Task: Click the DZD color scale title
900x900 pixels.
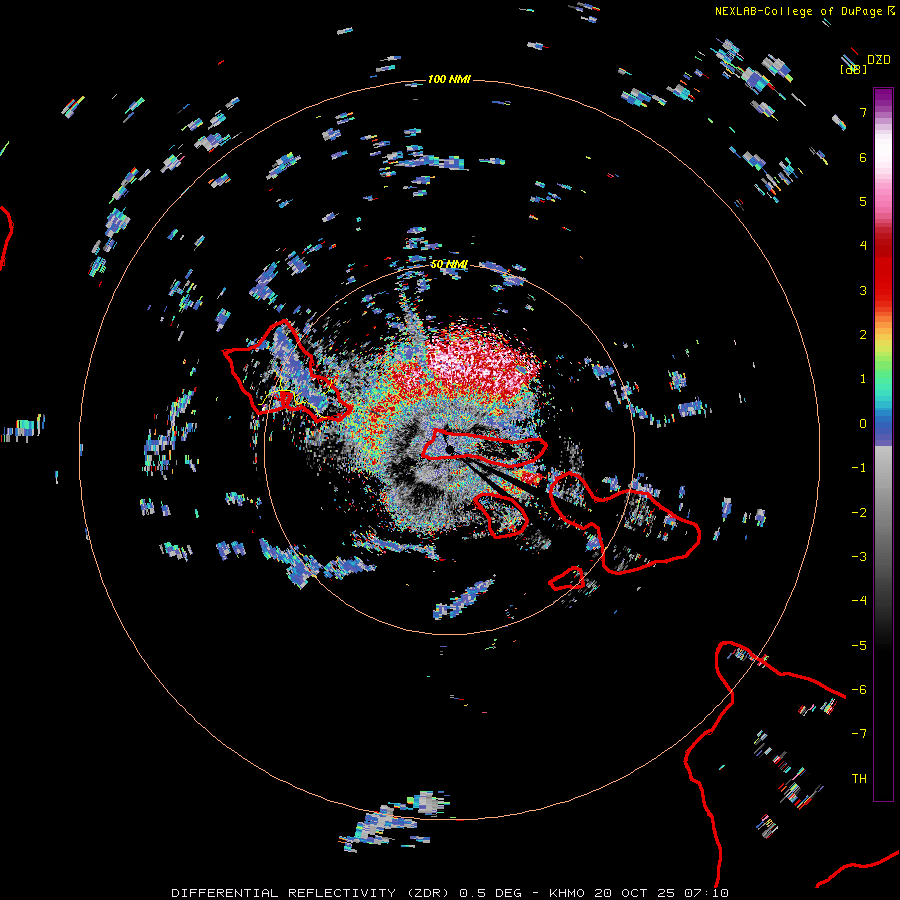Action: [x=879, y=59]
